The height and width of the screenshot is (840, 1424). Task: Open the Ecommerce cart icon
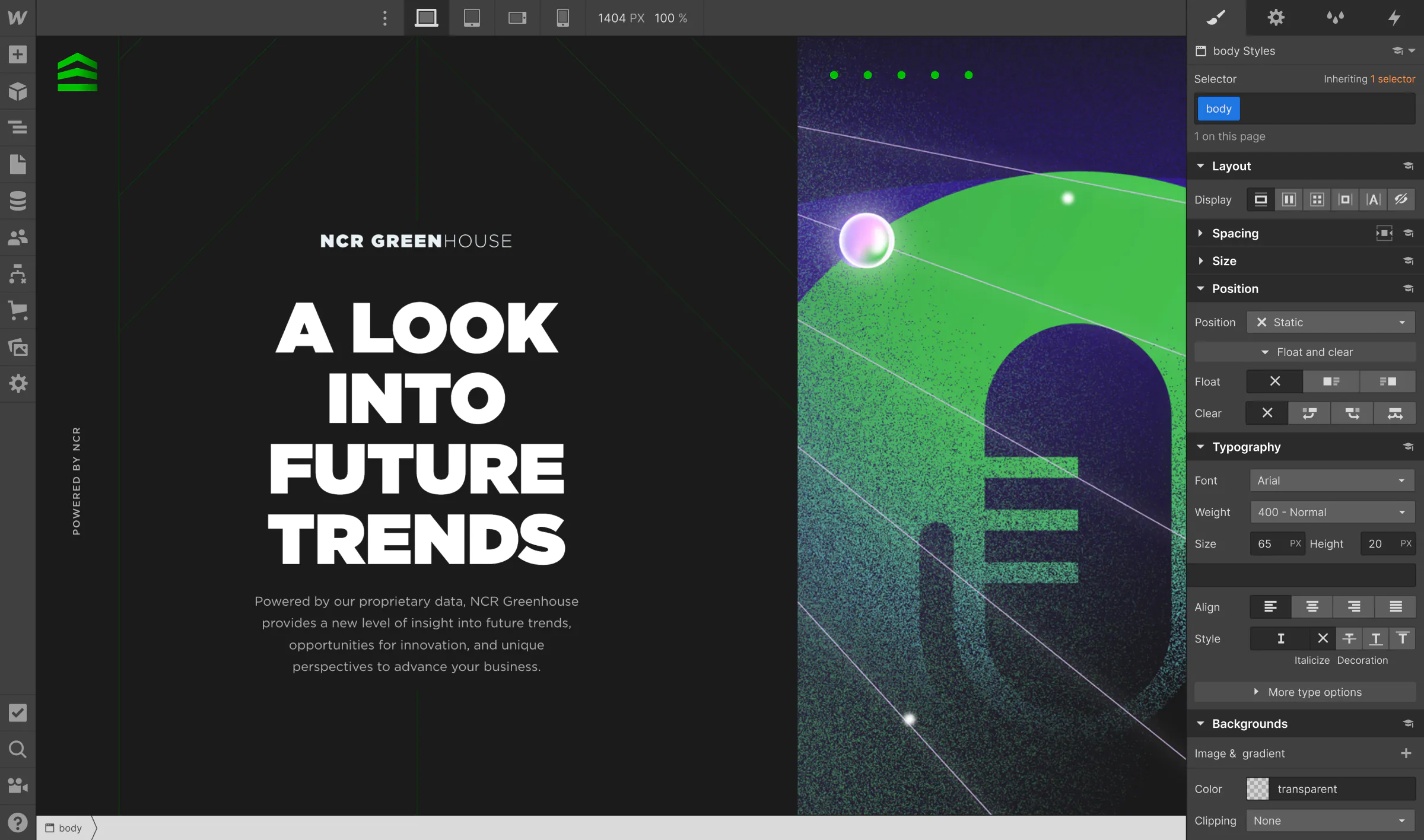[18, 310]
